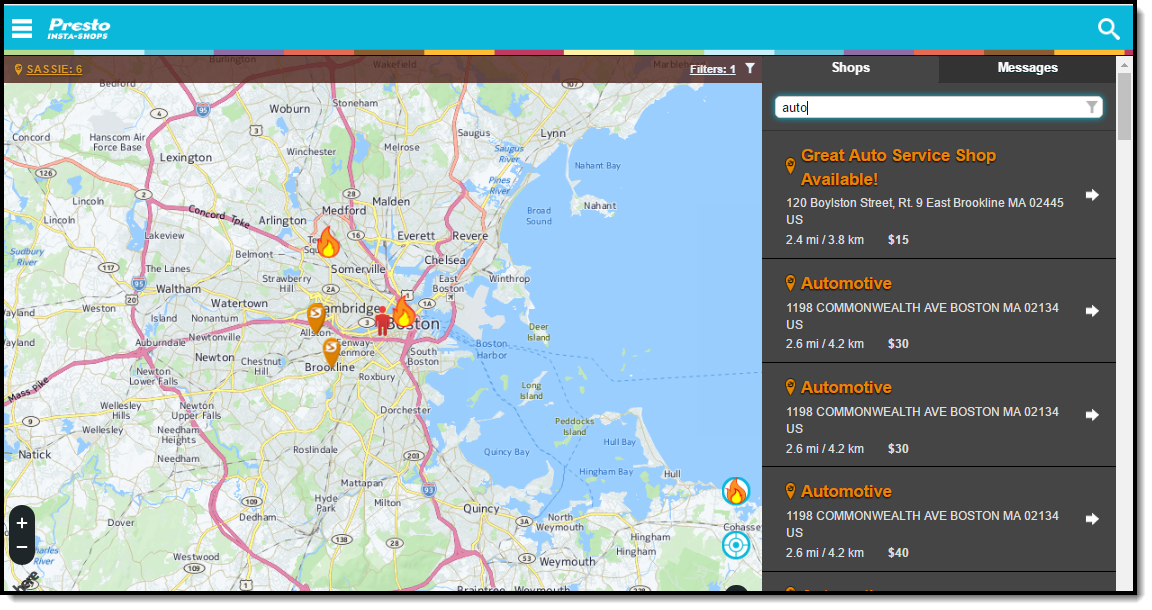Zoom out the map with minus button

pos(22,548)
